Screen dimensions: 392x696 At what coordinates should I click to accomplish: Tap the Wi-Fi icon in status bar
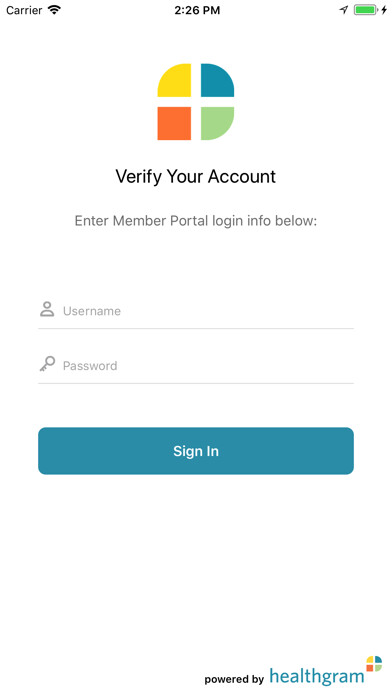(x=55, y=10)
